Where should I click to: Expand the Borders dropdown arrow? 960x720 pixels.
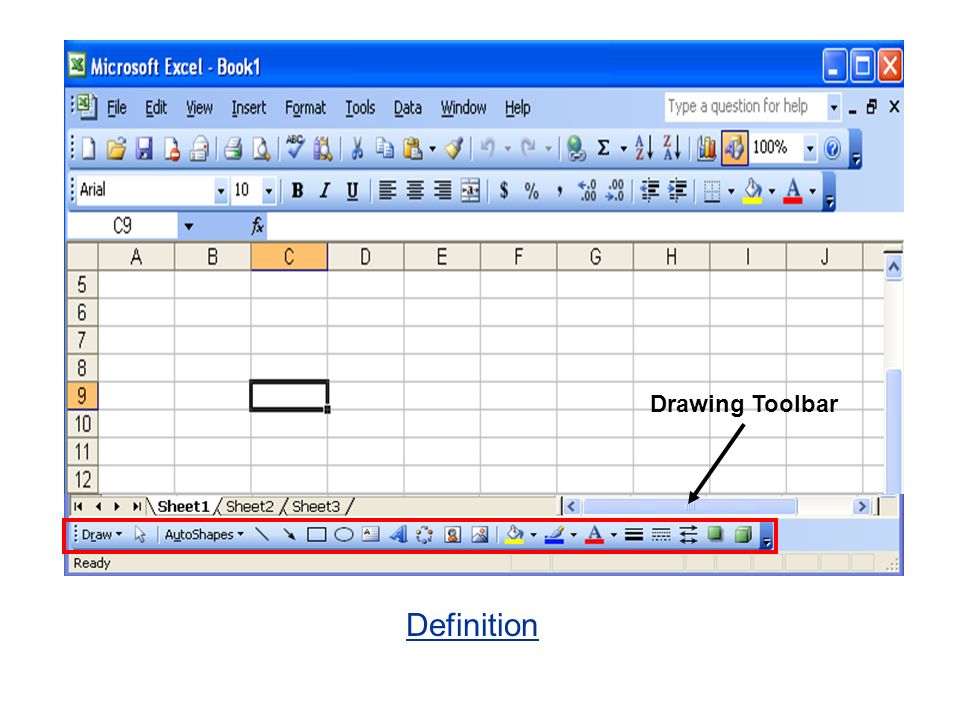click(731, 191)
